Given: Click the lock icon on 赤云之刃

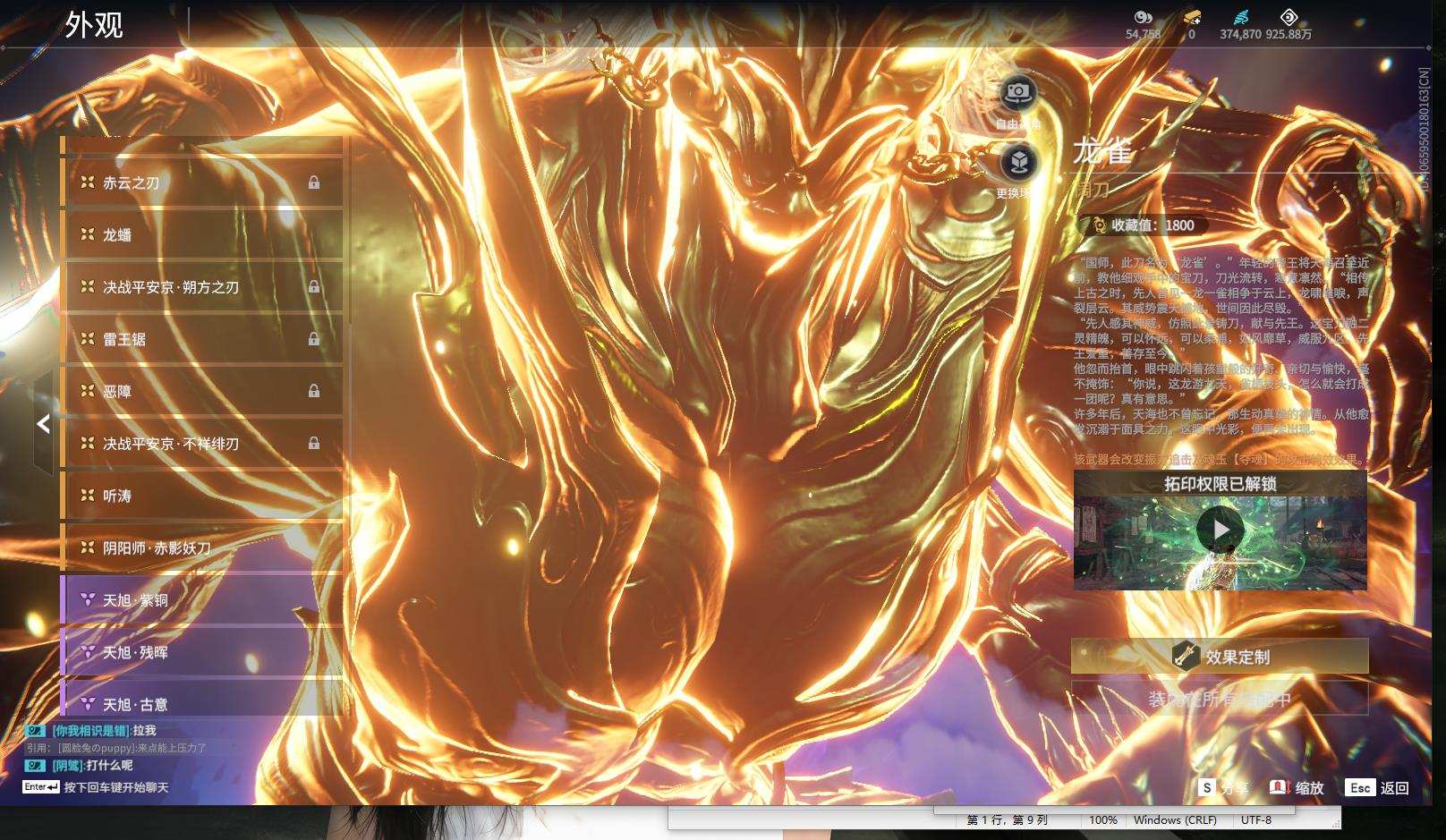Looking at the screenshot, I should click(314, 182).
